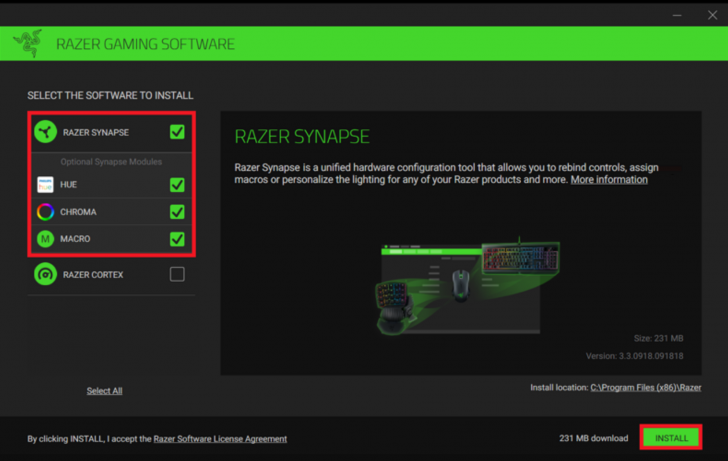
Task: Click the green INSTALL button
Action: click(671, 438)
